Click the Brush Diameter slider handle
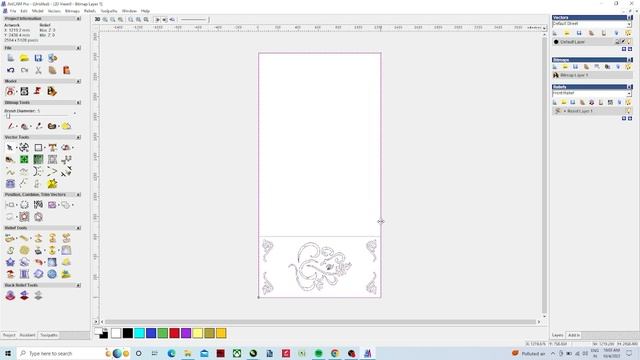The height and width of the screenshot is (360, 640). [8, 116]
